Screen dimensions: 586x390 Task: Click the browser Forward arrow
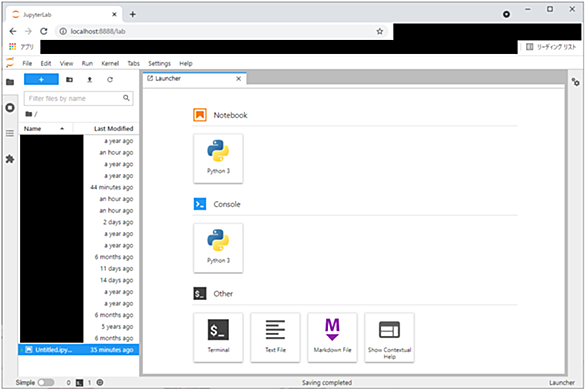pos(28,31)
